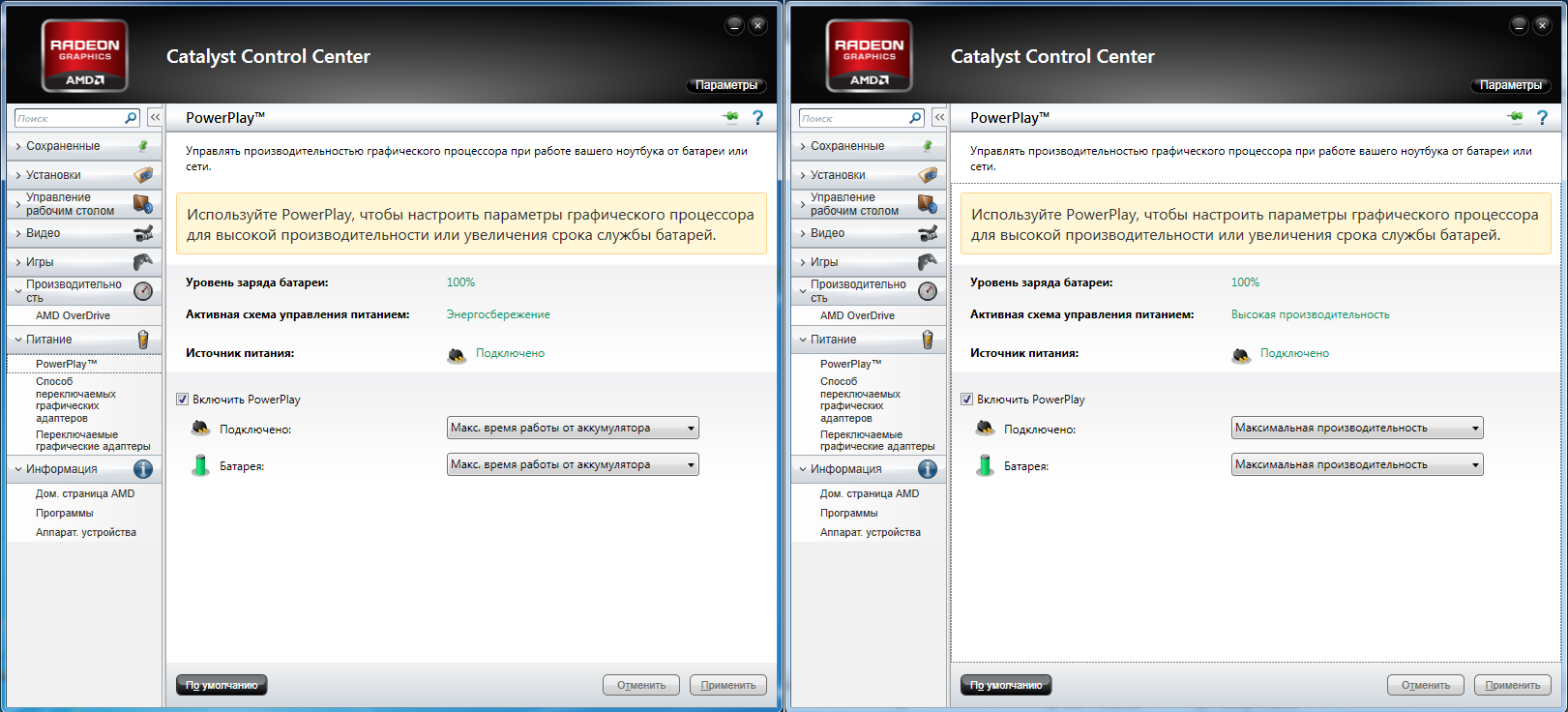Select Способ переключаемых графических адаптеров in left window
Image resolution: width=1568 pixels, height=712 pixels.
click(x=75, y=400)
